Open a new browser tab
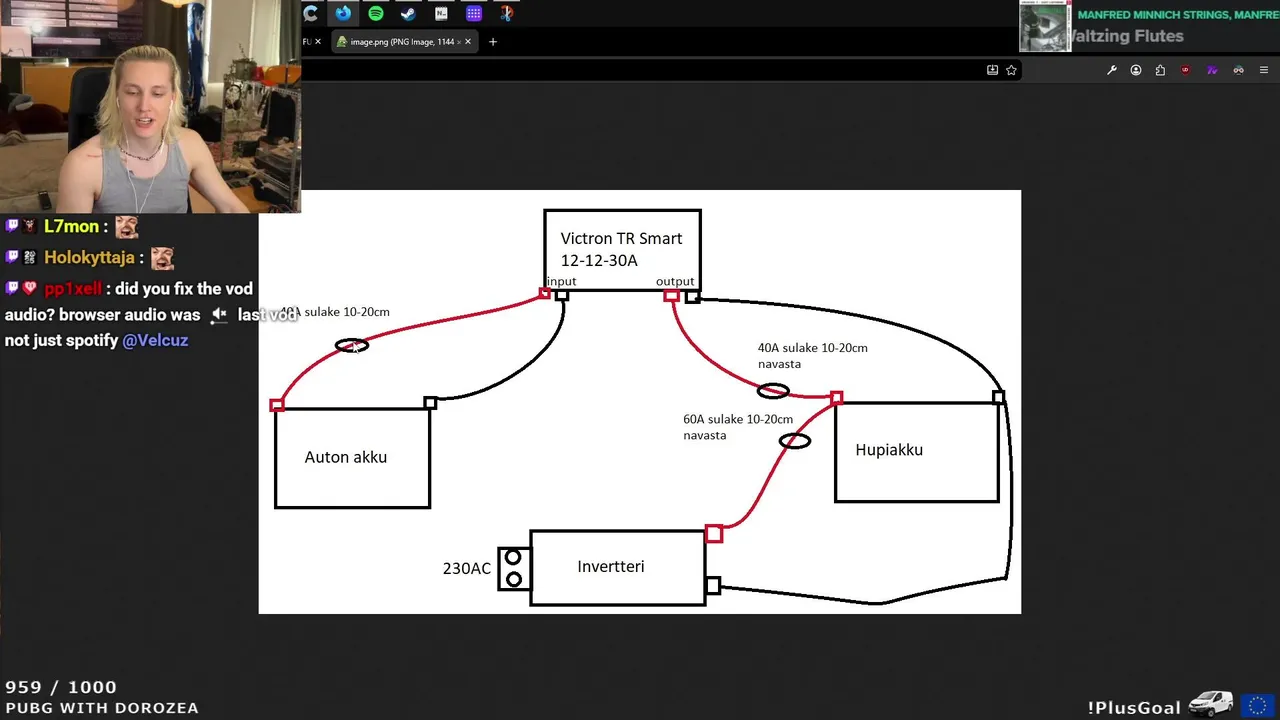Image resolution: width=1280 pixels, height=720 pixels. 492,42
